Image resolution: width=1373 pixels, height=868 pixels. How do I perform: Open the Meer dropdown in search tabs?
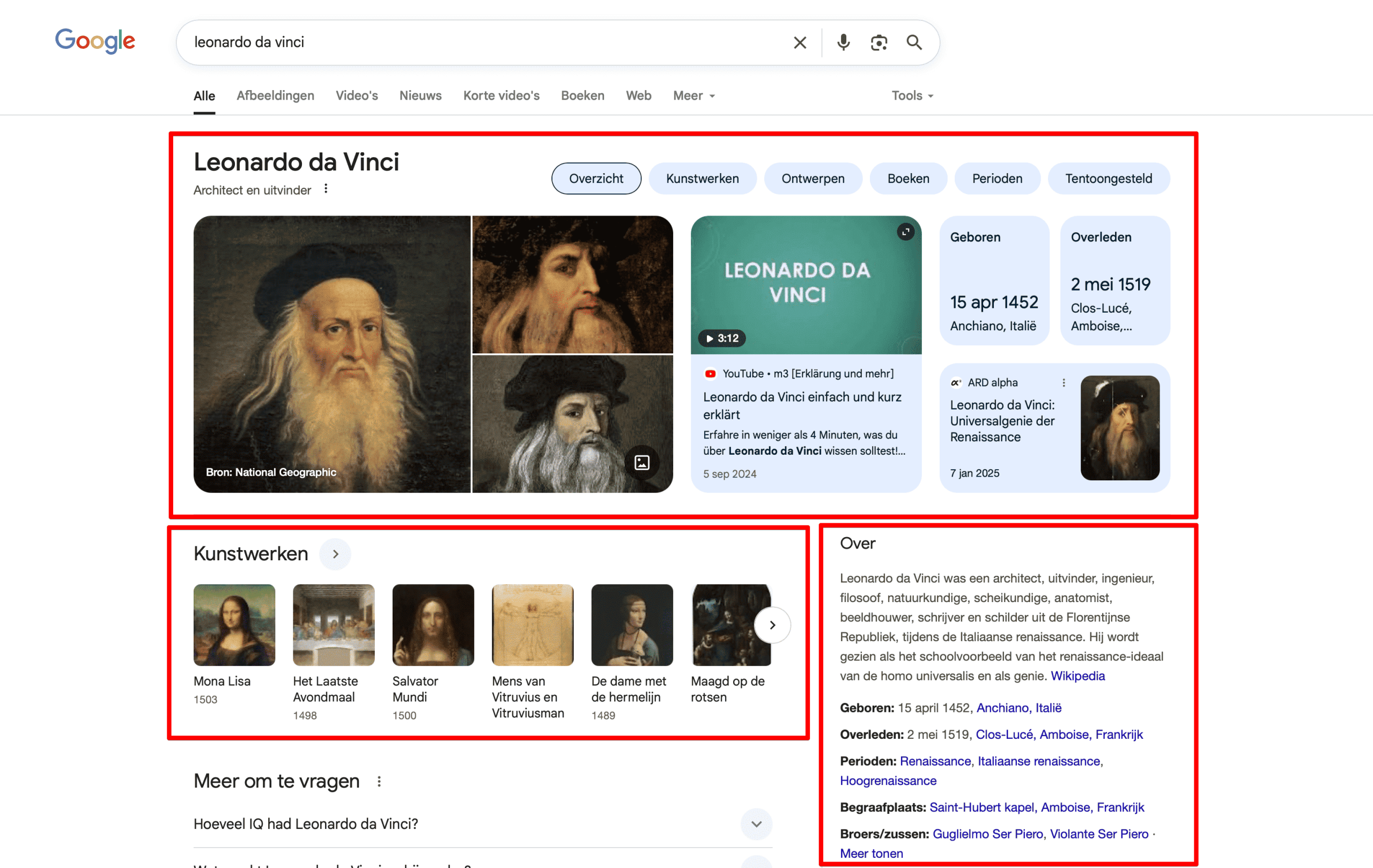tap(693, 96)
